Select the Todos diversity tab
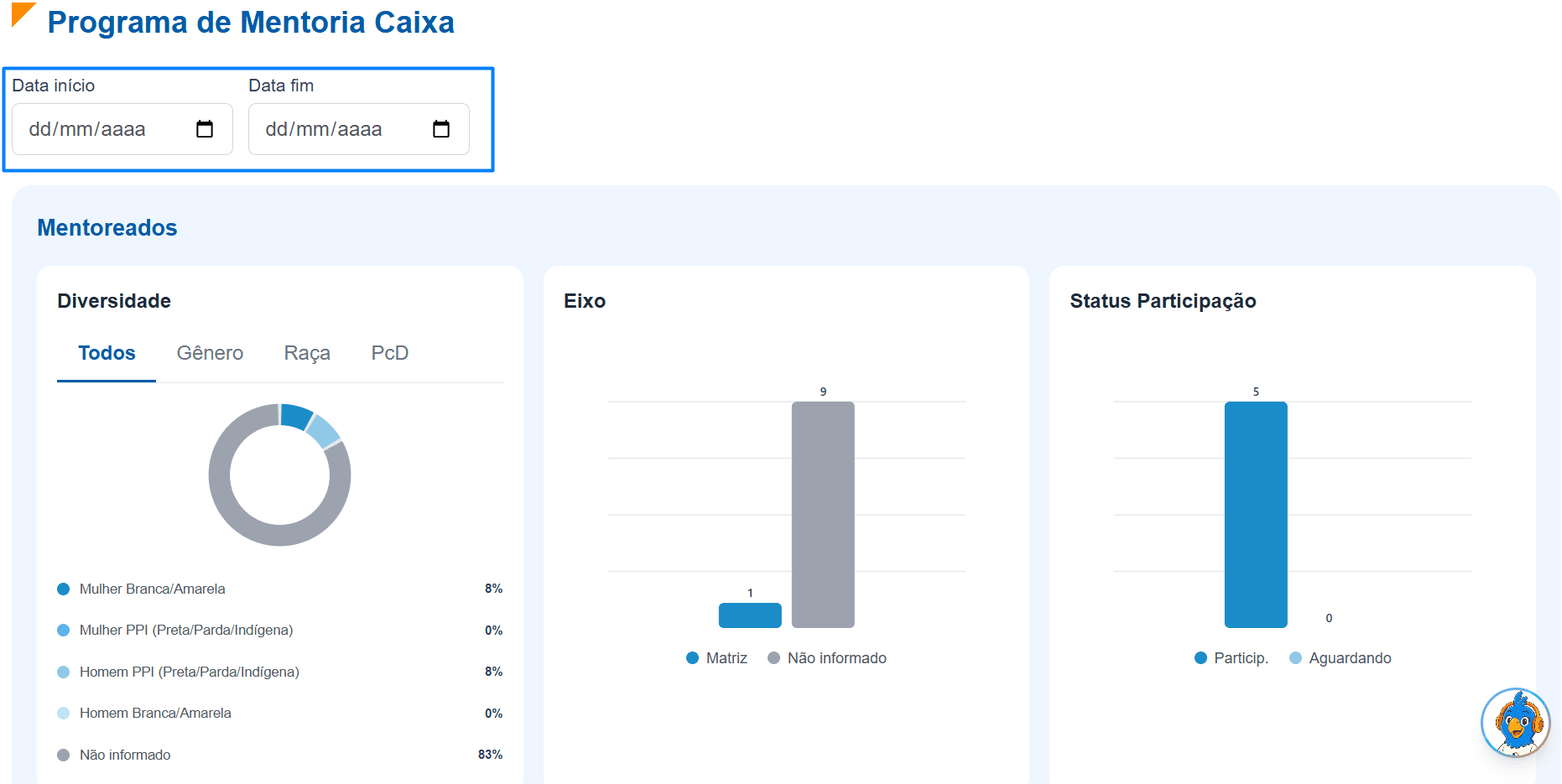Viewport: 1562px width, 784px height. tap(107, 353)
